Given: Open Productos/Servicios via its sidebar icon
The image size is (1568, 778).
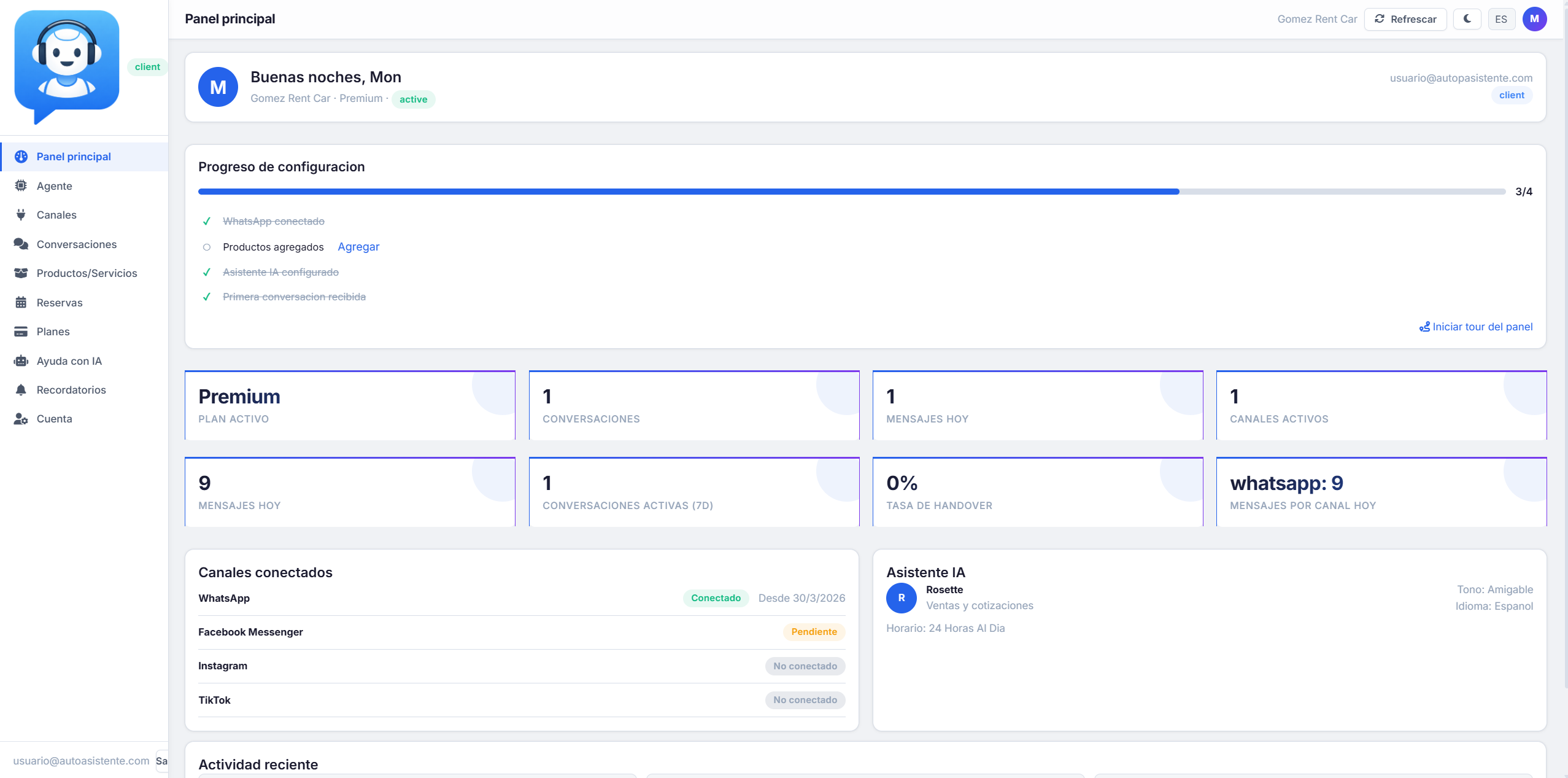Looking at the screenshot, I should click(x=21, y=273).
